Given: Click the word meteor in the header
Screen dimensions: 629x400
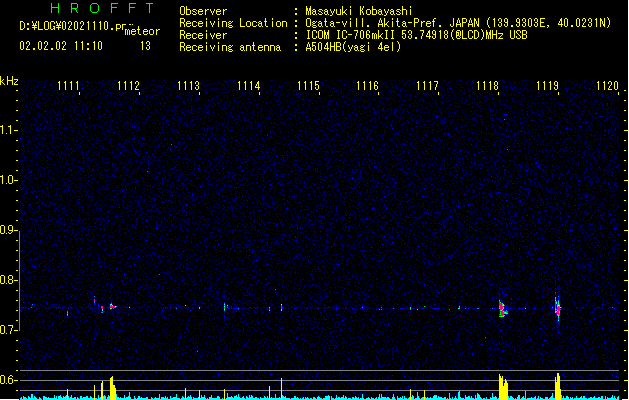Looking at the screenshot, I should 142,31.
